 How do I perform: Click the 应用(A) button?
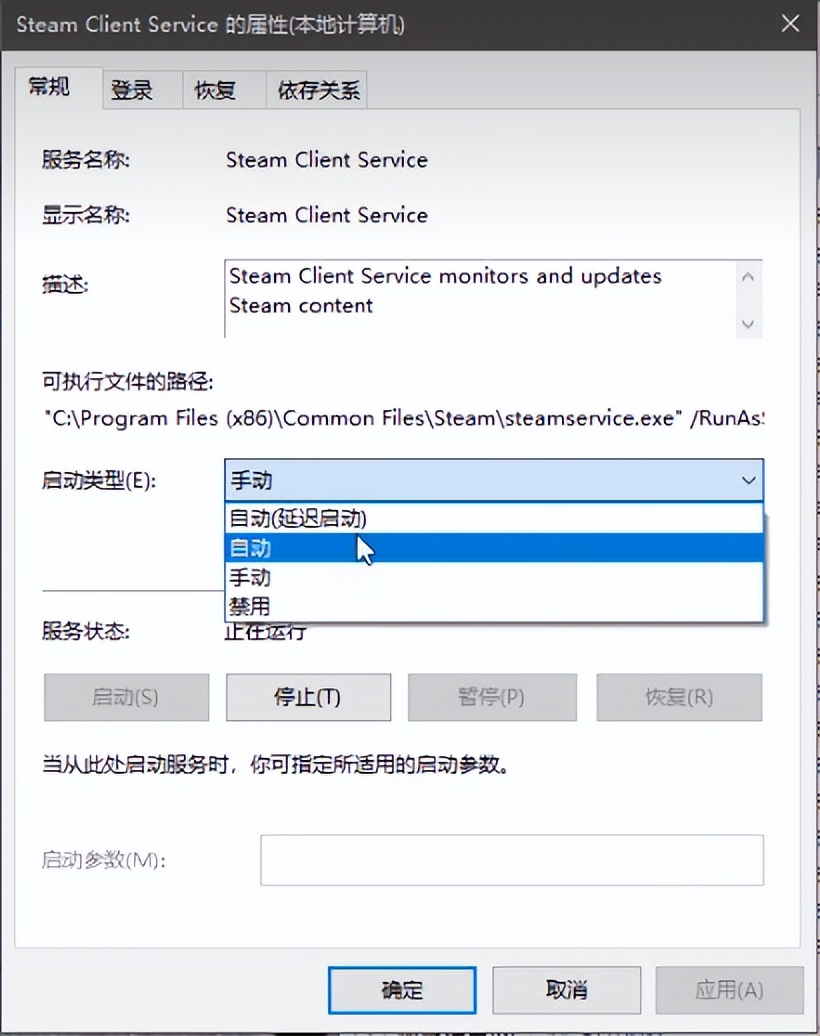(729, 990)
